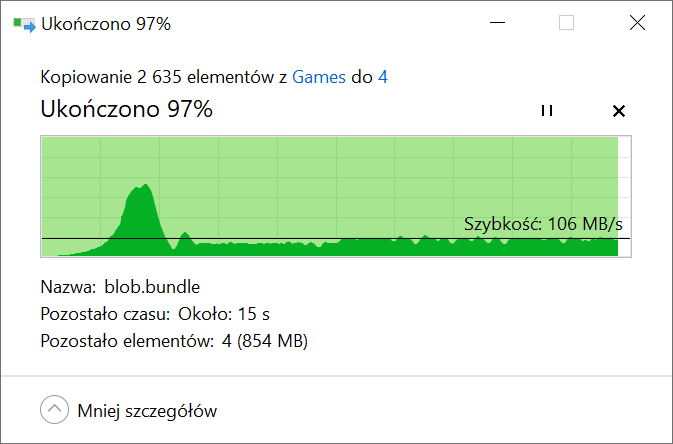This screenshot has height=444, width=673.
Task: Click the remaining items value 4 (854 MB)
Action: point(265,341)
